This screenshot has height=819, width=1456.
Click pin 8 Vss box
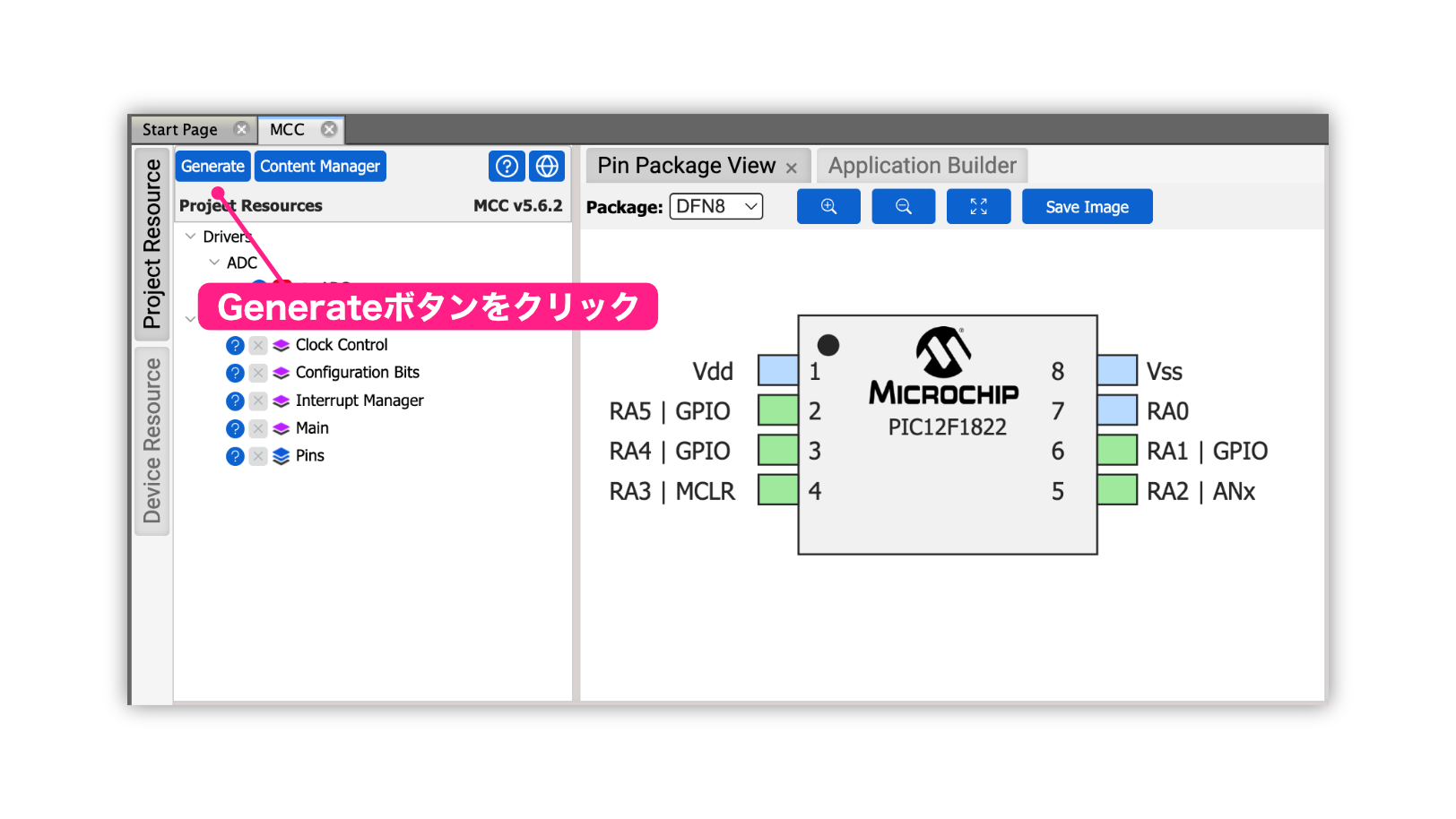click(1117, 370)
